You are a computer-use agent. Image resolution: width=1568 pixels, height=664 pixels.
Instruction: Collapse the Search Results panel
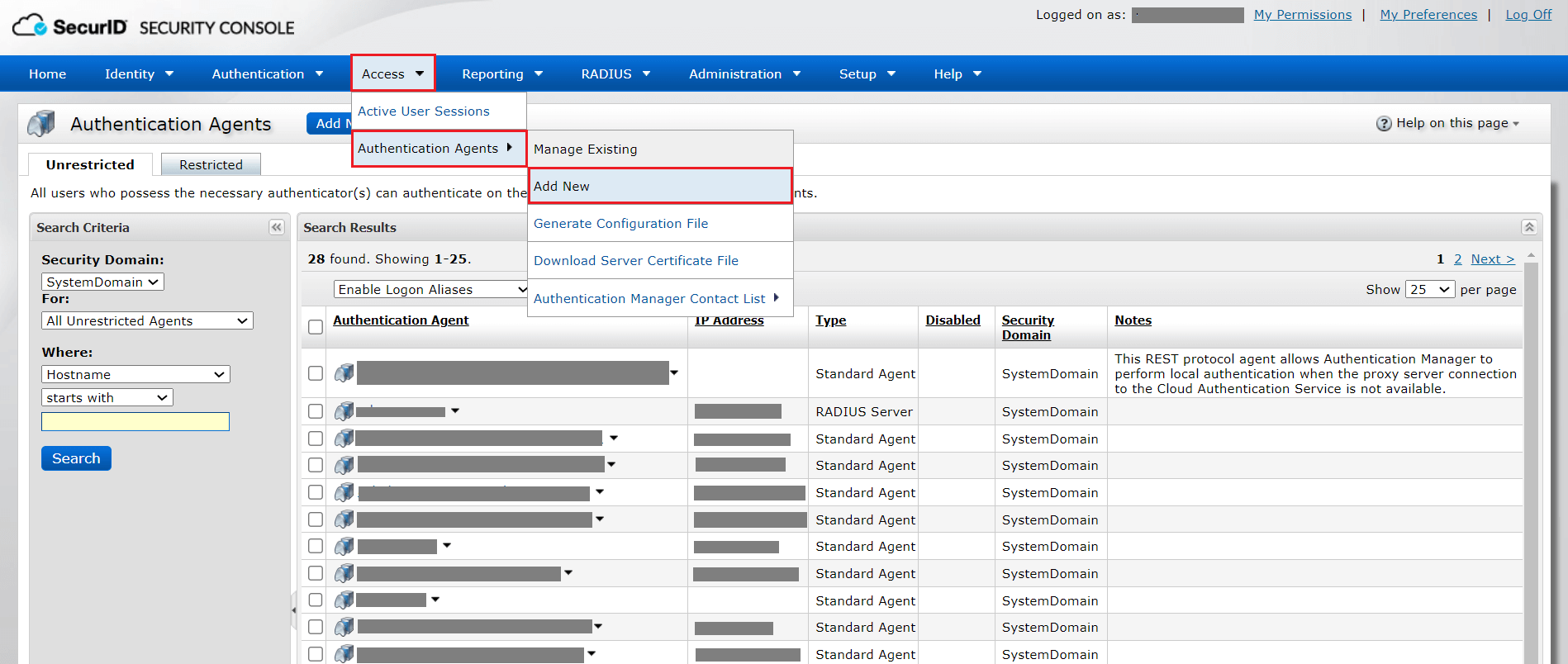(x=1529, y=227)
